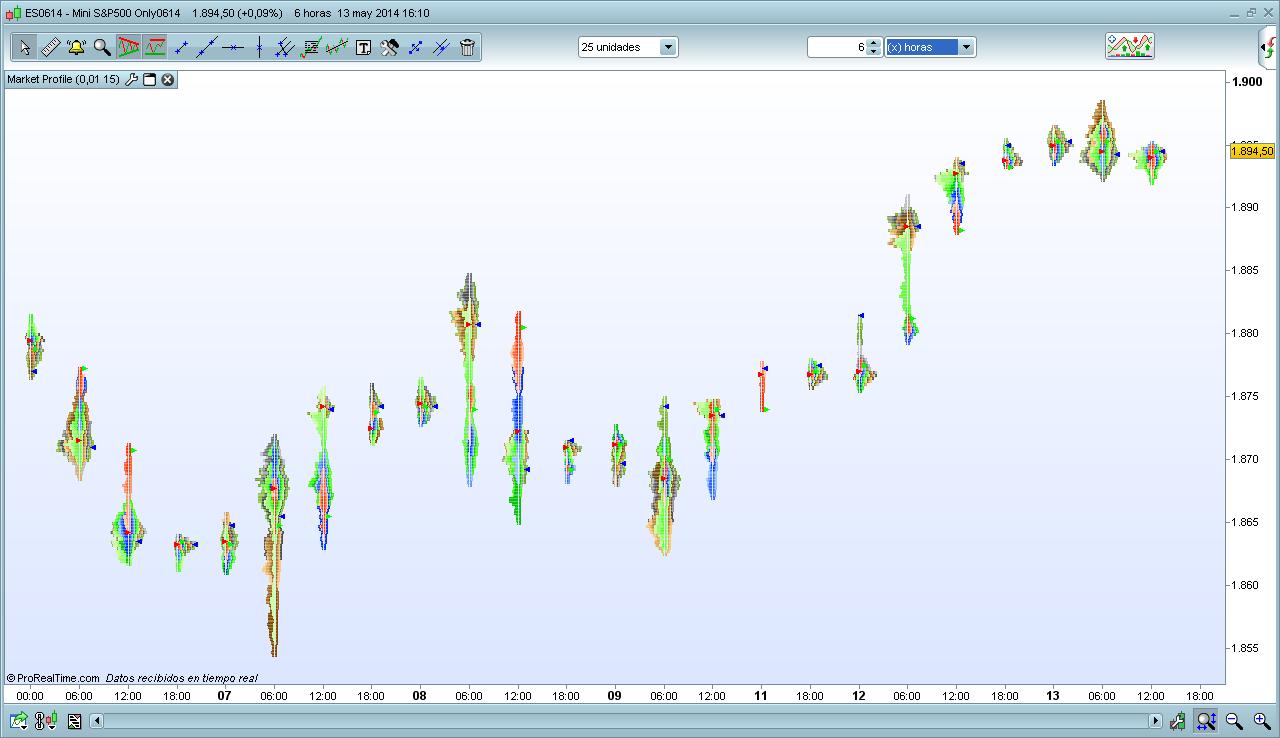The height and width of the screenshot is (738, 1280).
Task: Open the alarm bell alerts tool
Action: (77, 47)
